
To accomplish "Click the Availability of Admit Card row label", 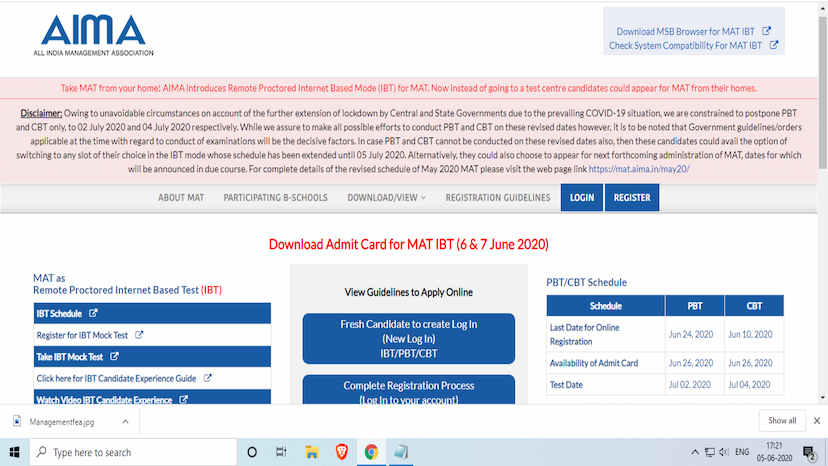I will click(594, 363).
